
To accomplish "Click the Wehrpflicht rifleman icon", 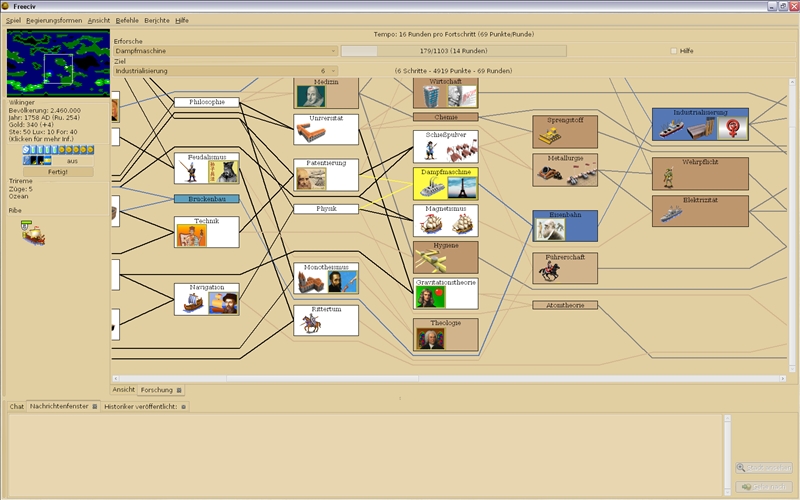I will 668,178.
